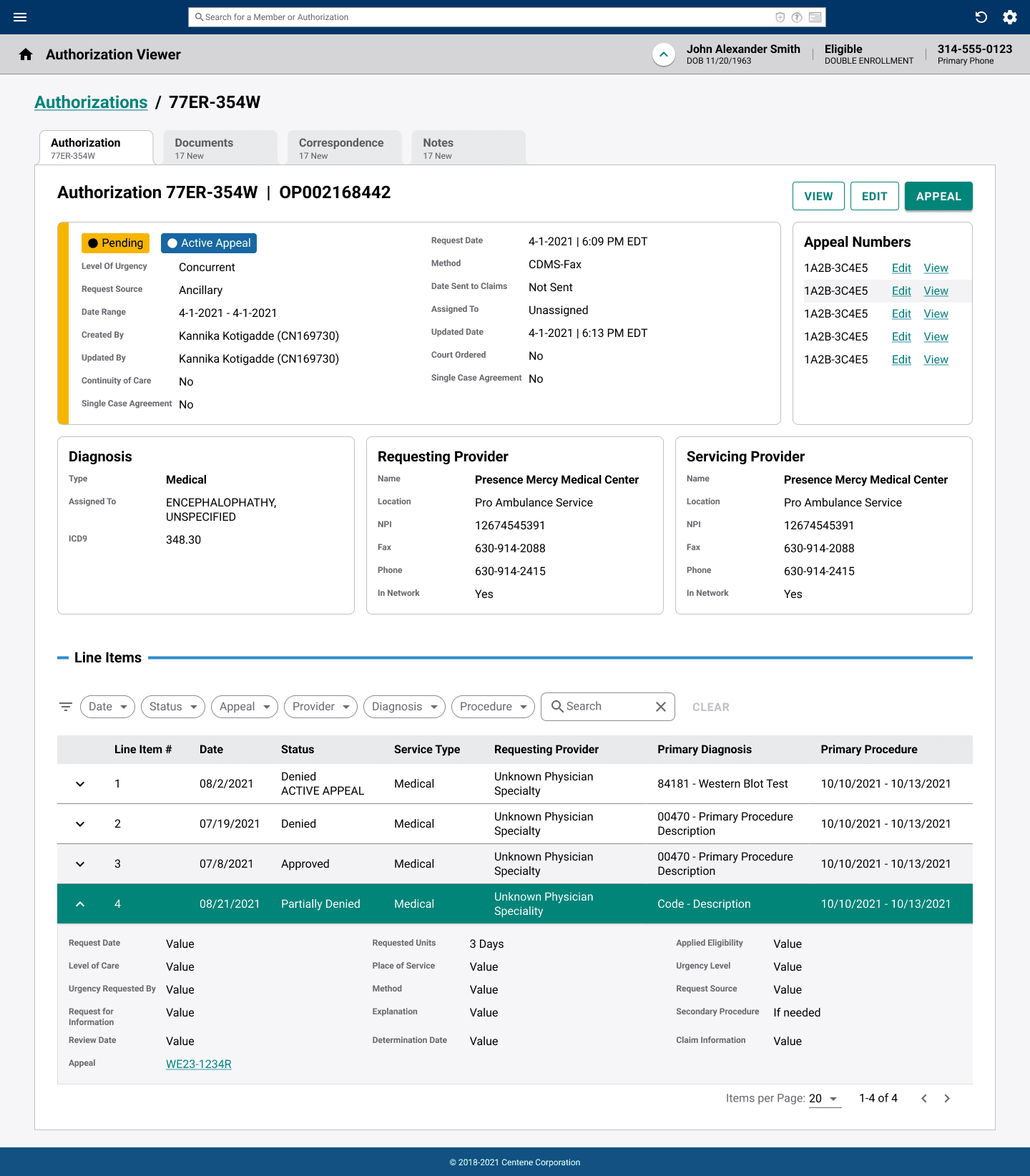Image resolution: width=1030 pixels, height=1176 pixels.
Task: Open the Status filter dropdown
Action: click(173, 707)
